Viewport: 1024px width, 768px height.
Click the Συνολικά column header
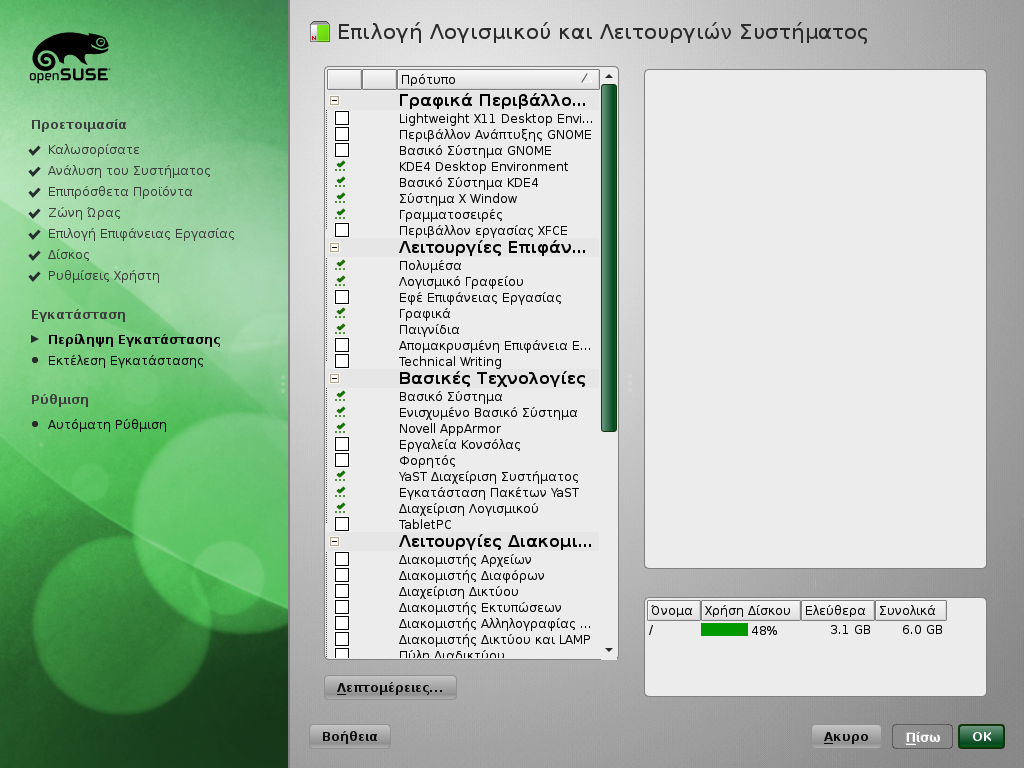click(910, 611)
